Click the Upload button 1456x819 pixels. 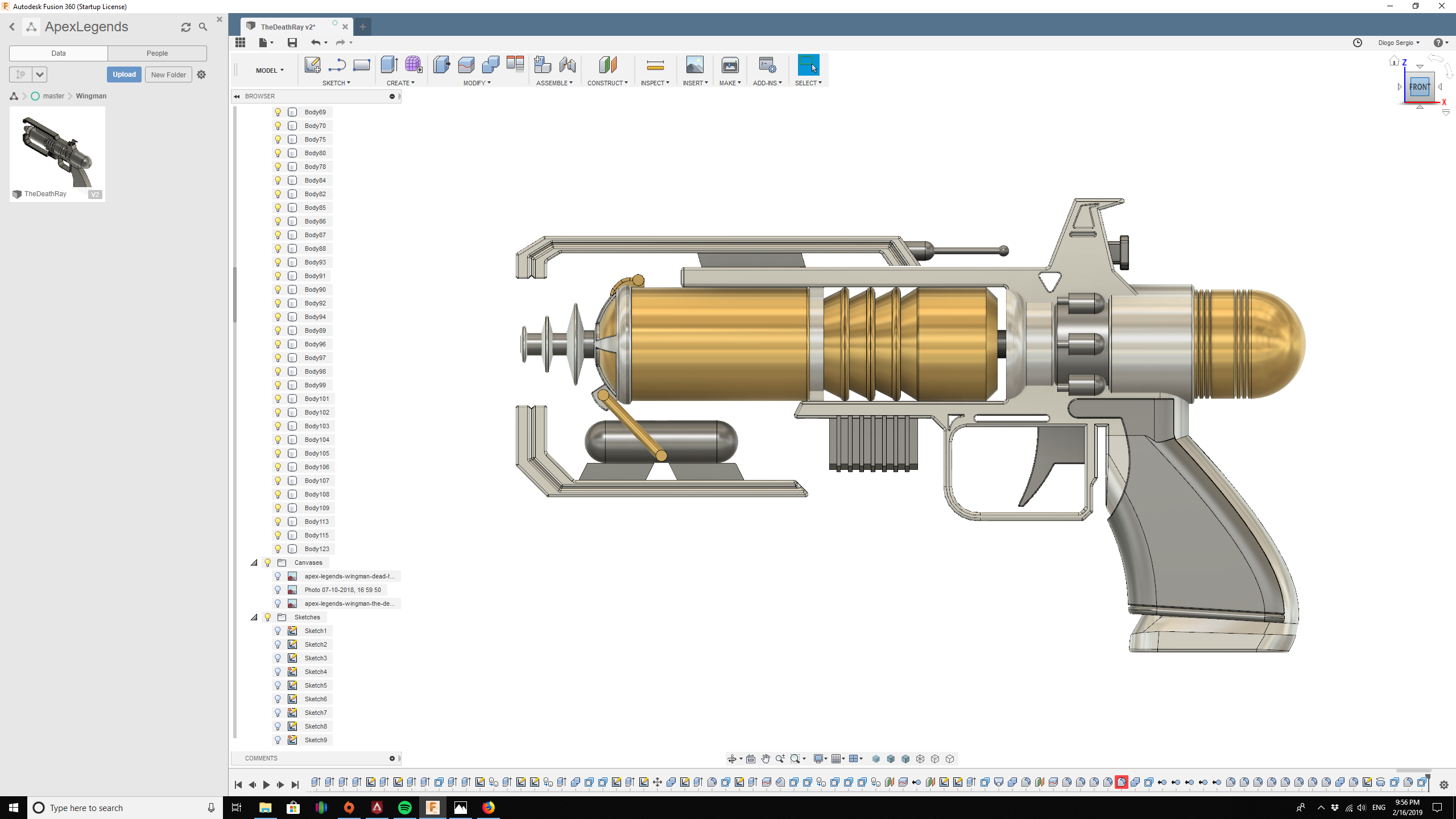point(124,75)
